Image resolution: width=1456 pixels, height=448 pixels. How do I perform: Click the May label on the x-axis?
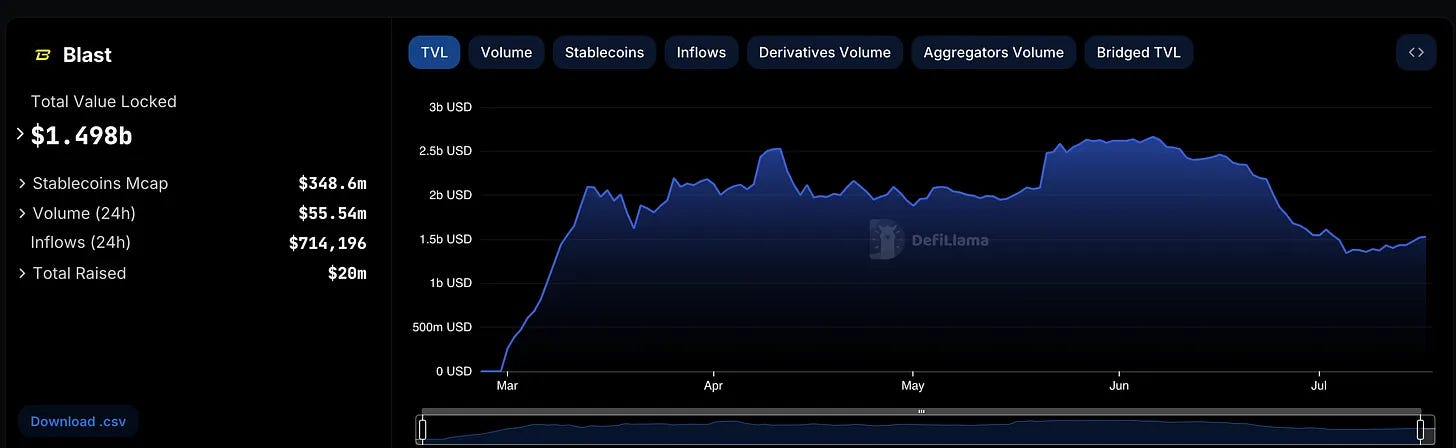point(912,385)
